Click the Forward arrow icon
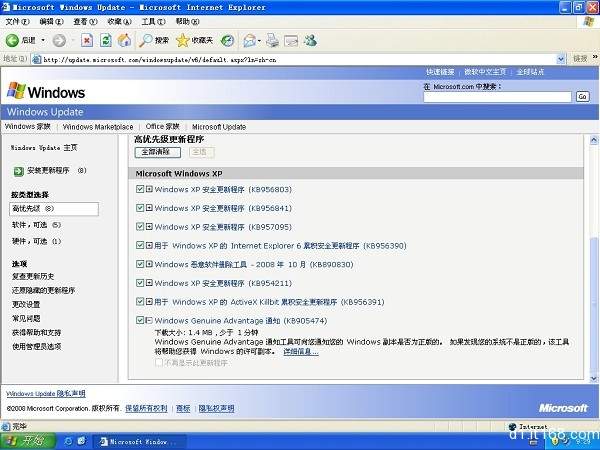The height and width of the screenshot is (450, 600). click(59, 40)
